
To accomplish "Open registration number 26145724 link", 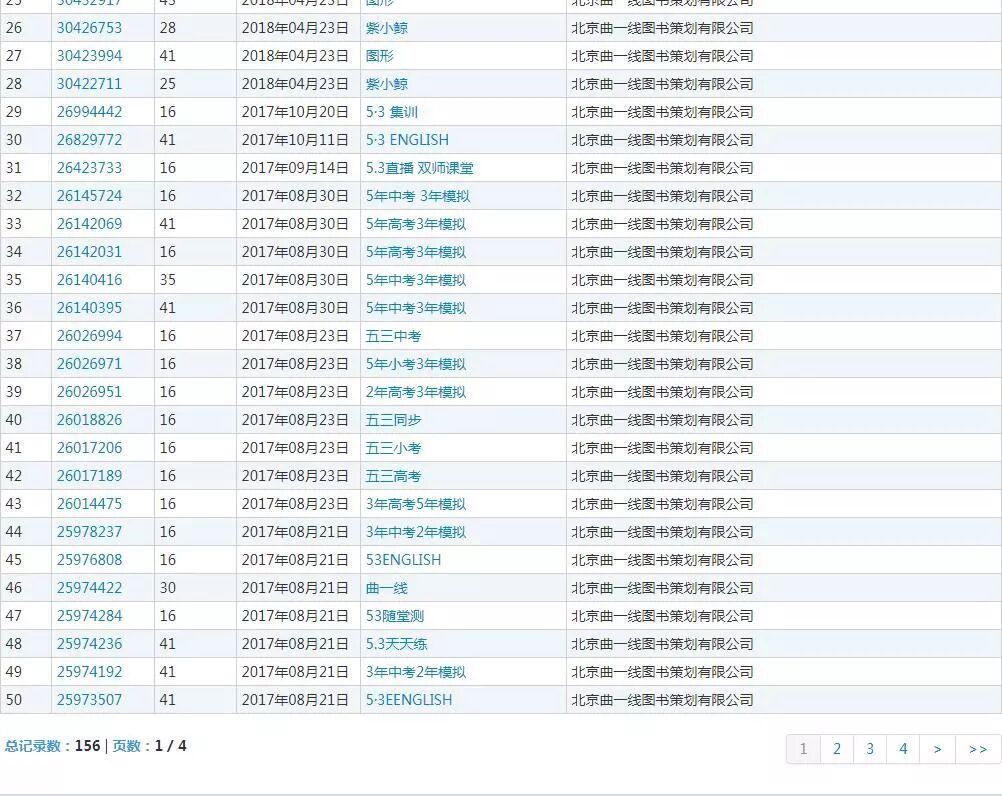I will (89, 196).
